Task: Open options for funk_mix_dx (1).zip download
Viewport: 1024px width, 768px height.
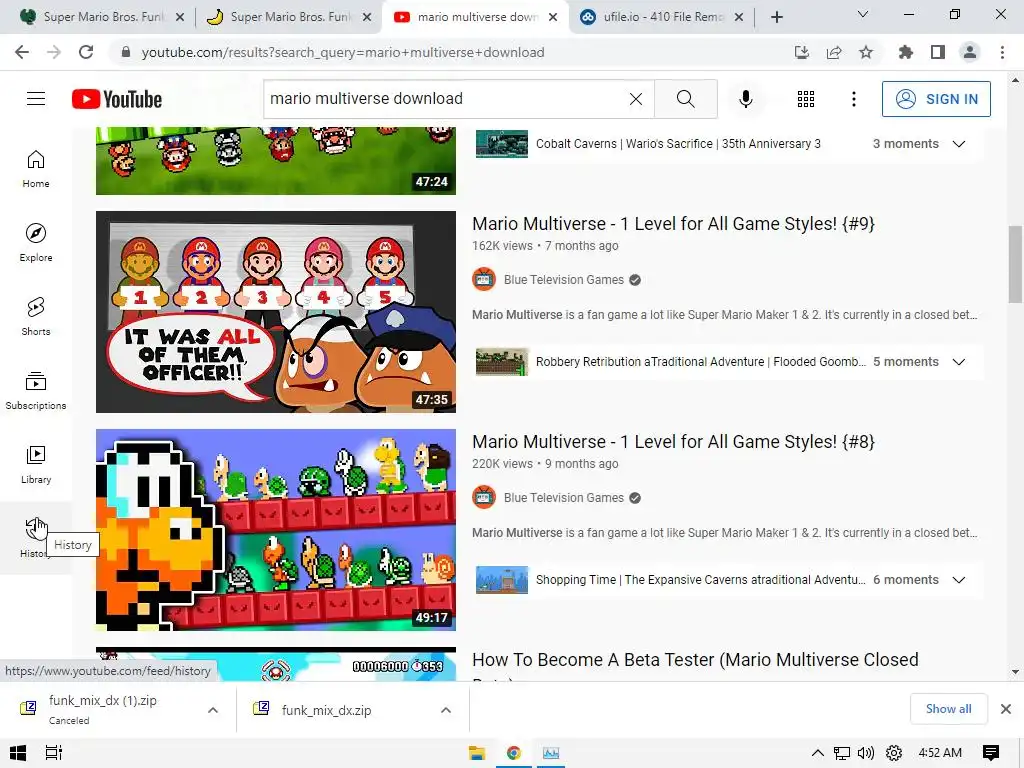Action: (213, 710)
